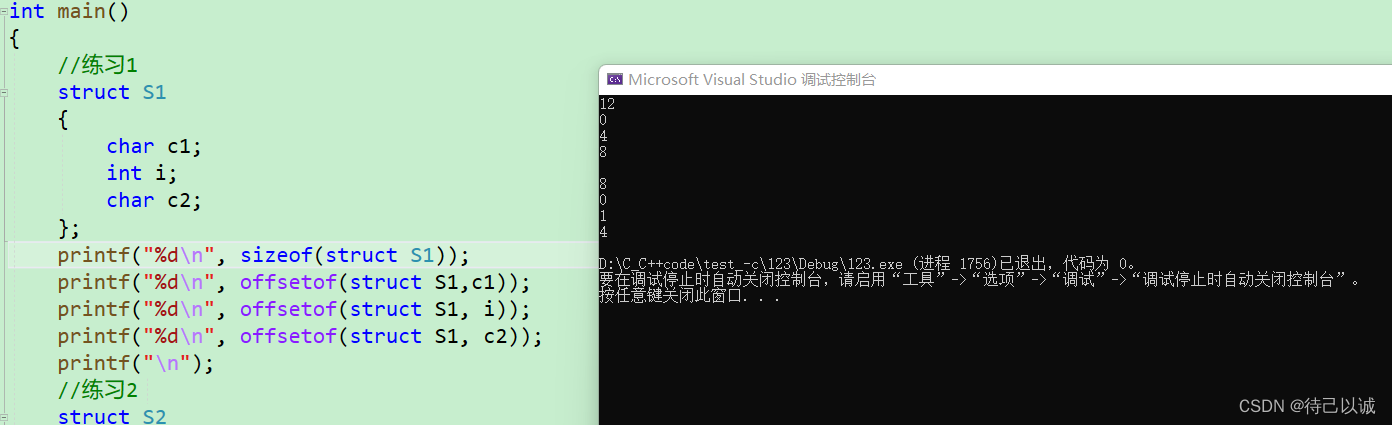
Task: Click the console output value '1'
Action: [x=603, y=216]
